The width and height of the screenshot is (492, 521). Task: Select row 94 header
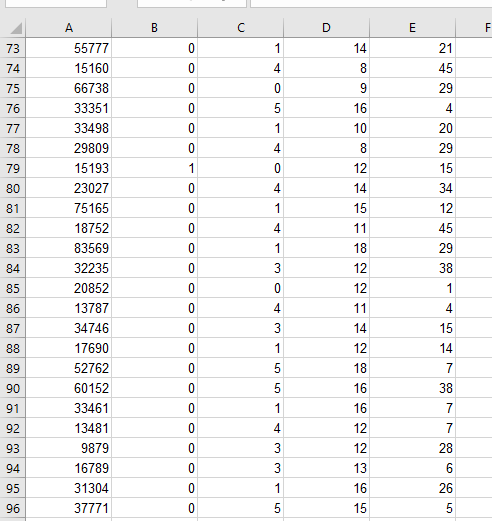[x=13, y=468]
